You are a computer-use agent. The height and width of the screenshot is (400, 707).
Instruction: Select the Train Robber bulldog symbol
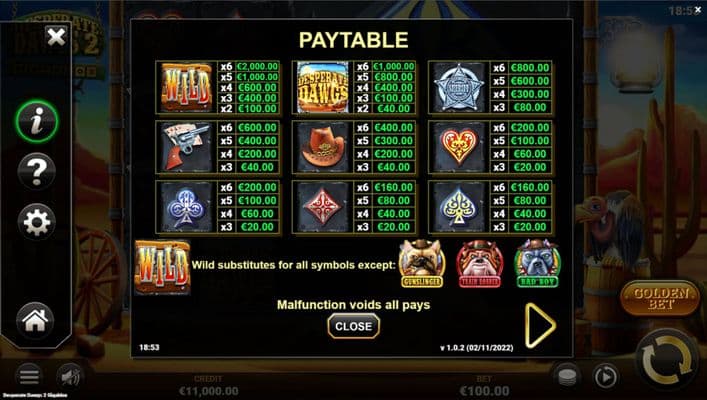pos(480,264)
